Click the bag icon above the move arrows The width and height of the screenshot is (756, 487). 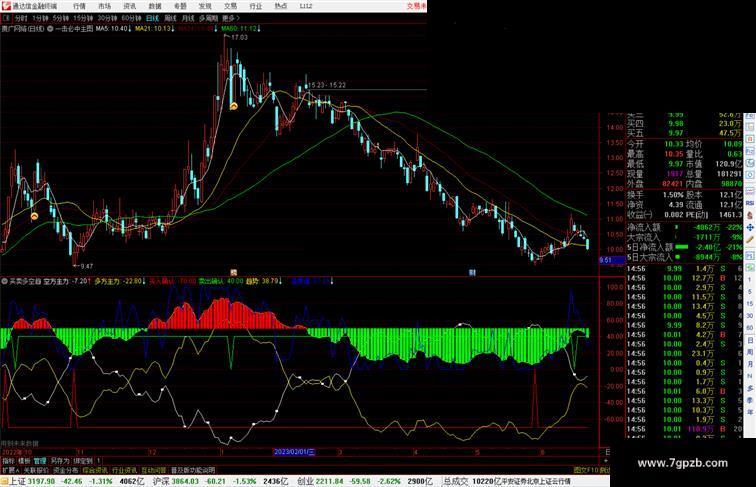point(750,215)
